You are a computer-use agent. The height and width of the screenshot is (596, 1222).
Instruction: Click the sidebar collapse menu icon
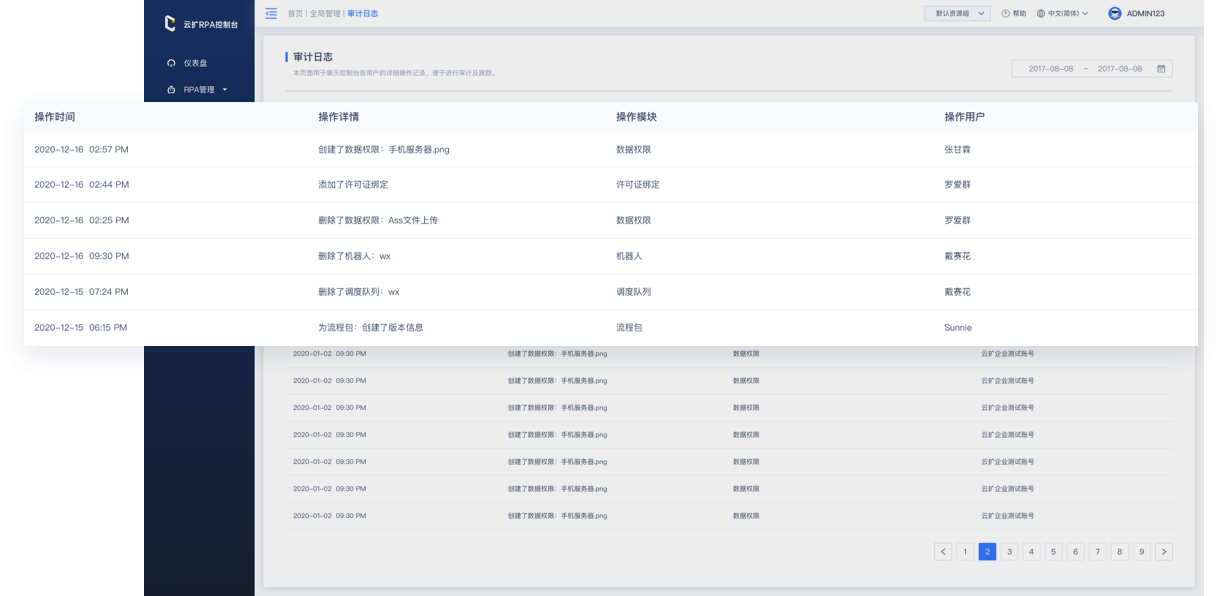271,14
